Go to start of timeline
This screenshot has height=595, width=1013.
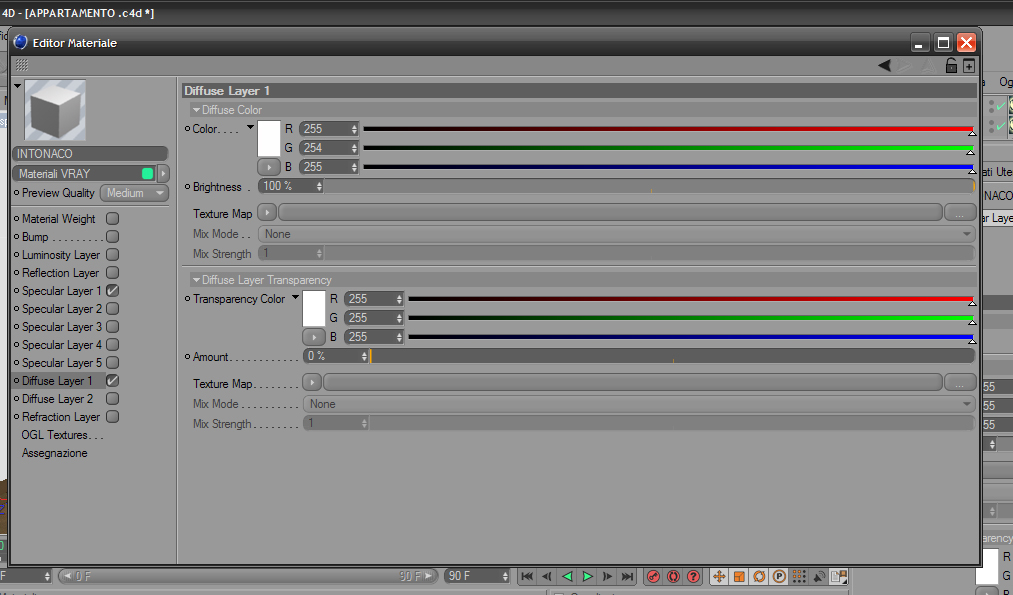(527, 576)
